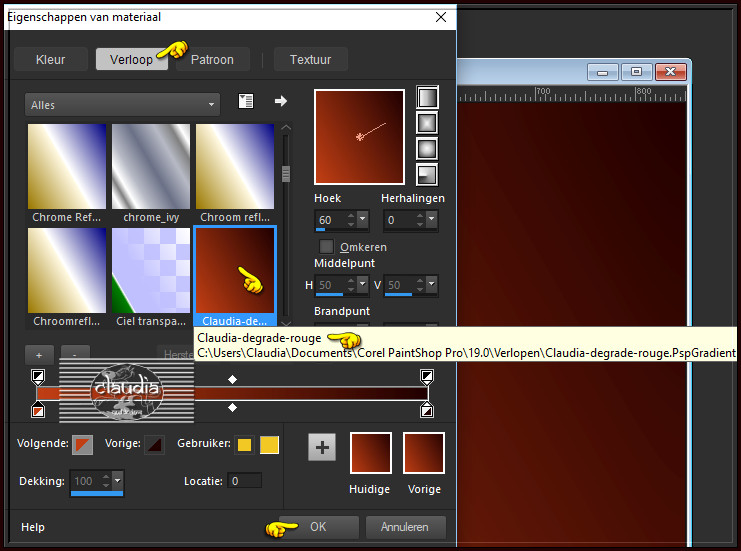Select the Chrome Ref... gradient thumbnail
Screen dimensions: 741x551
click(67, 166)
